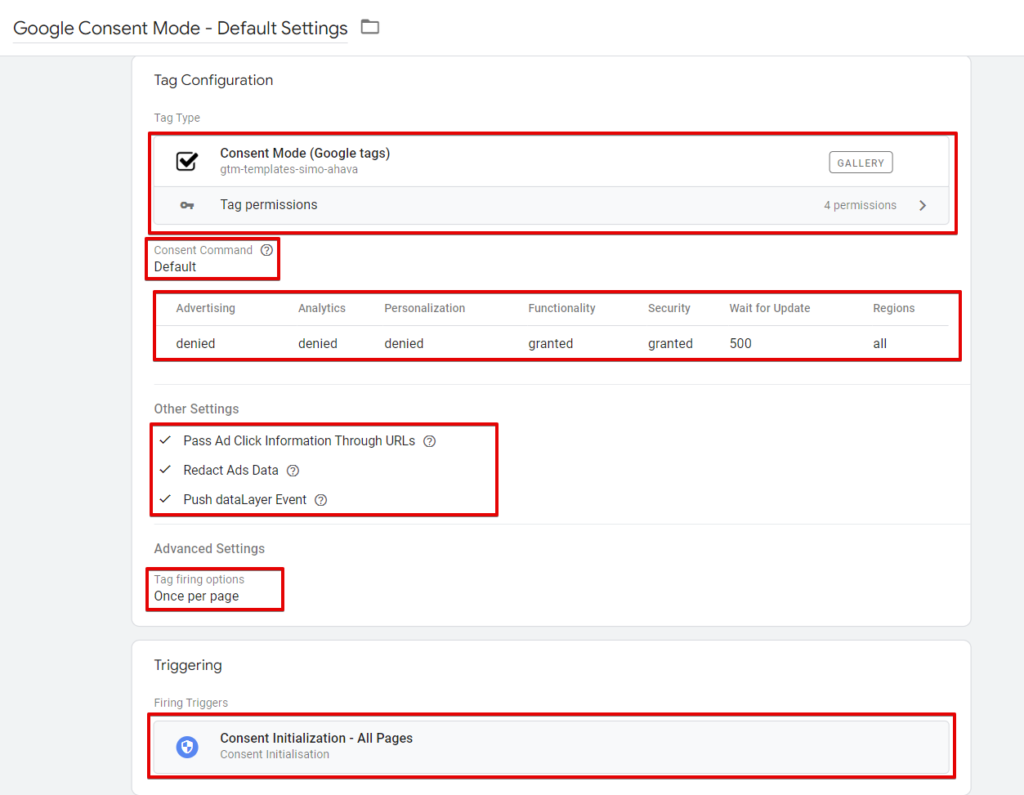This screenshot has width=1024, height=795.
Task: Click the Other Settings heading
Action: [x=196, y=409]
